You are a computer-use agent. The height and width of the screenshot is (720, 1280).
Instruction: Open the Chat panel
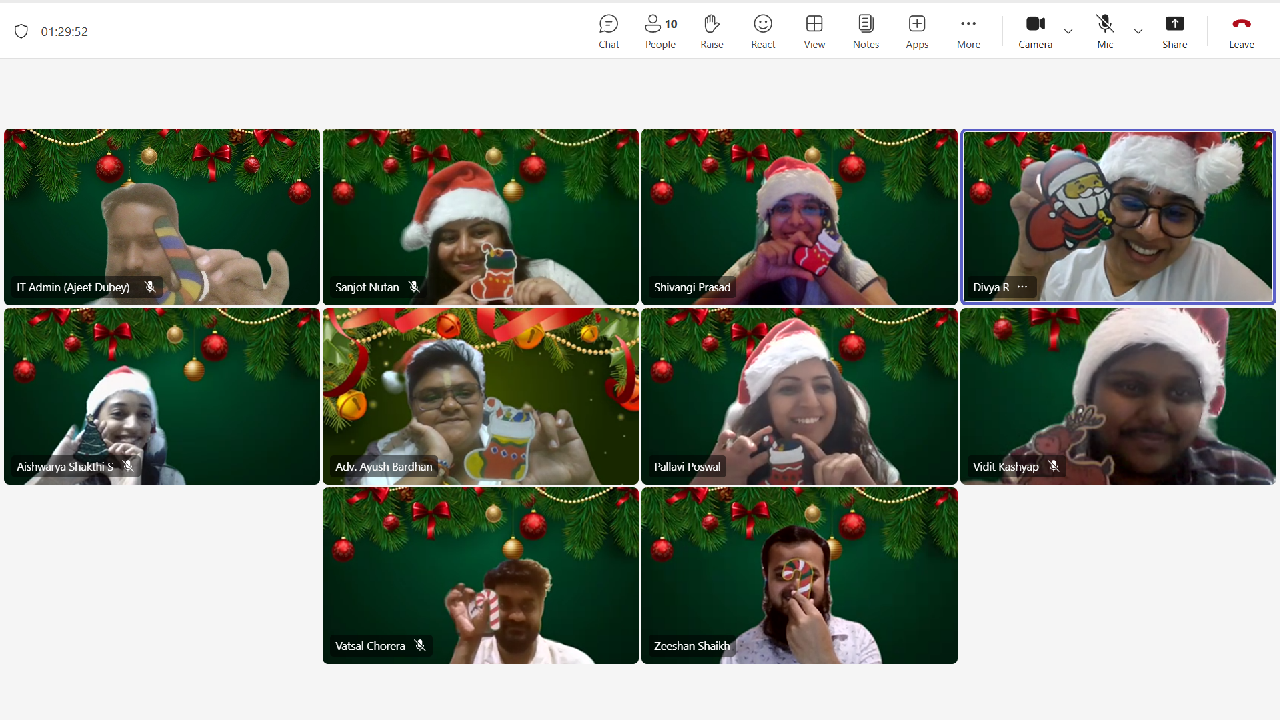tap(608, 31)
